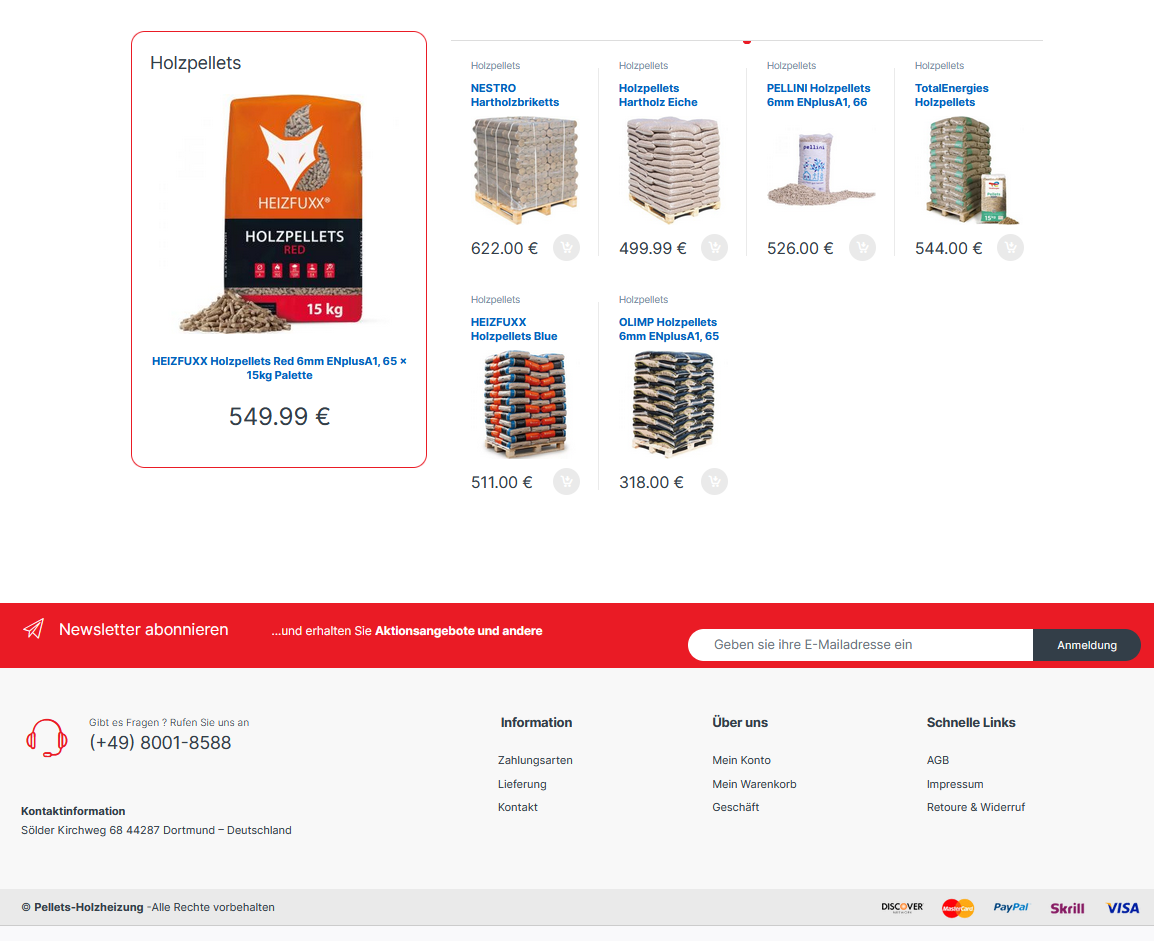Open PELLINI Holzpellets bag image
The height and width of the screenshot is (941, 1154).
(821, 170)
